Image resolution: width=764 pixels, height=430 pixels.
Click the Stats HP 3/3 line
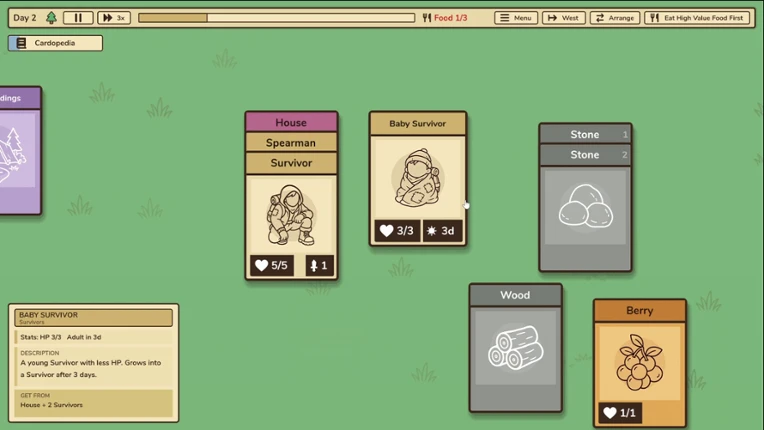60,337
